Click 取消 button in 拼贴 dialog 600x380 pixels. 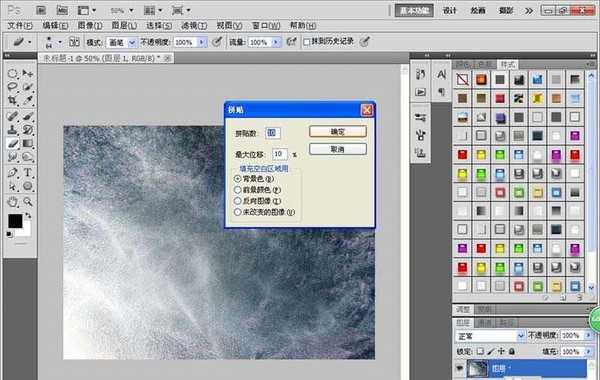pos(338,149)
